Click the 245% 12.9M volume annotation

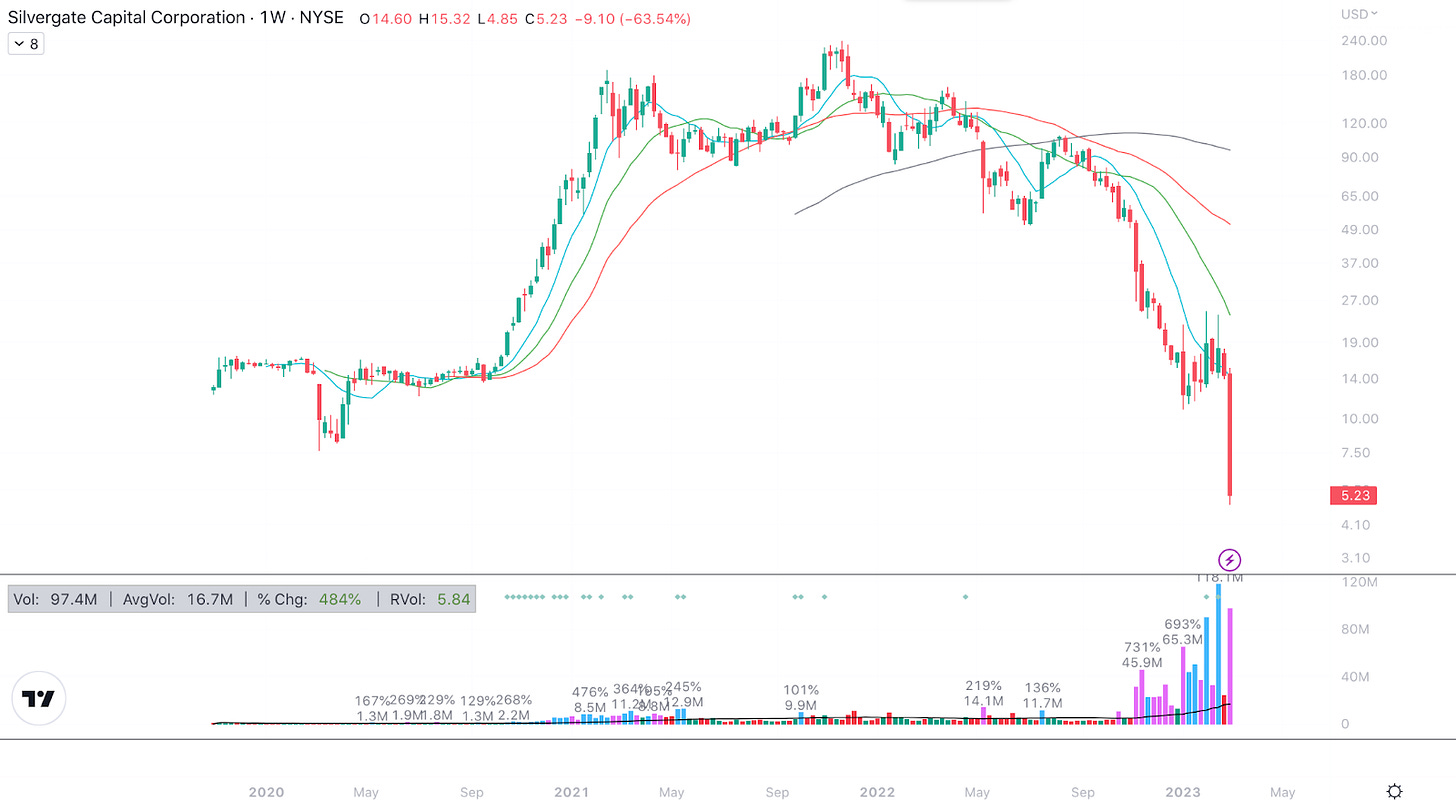point(683,695)
